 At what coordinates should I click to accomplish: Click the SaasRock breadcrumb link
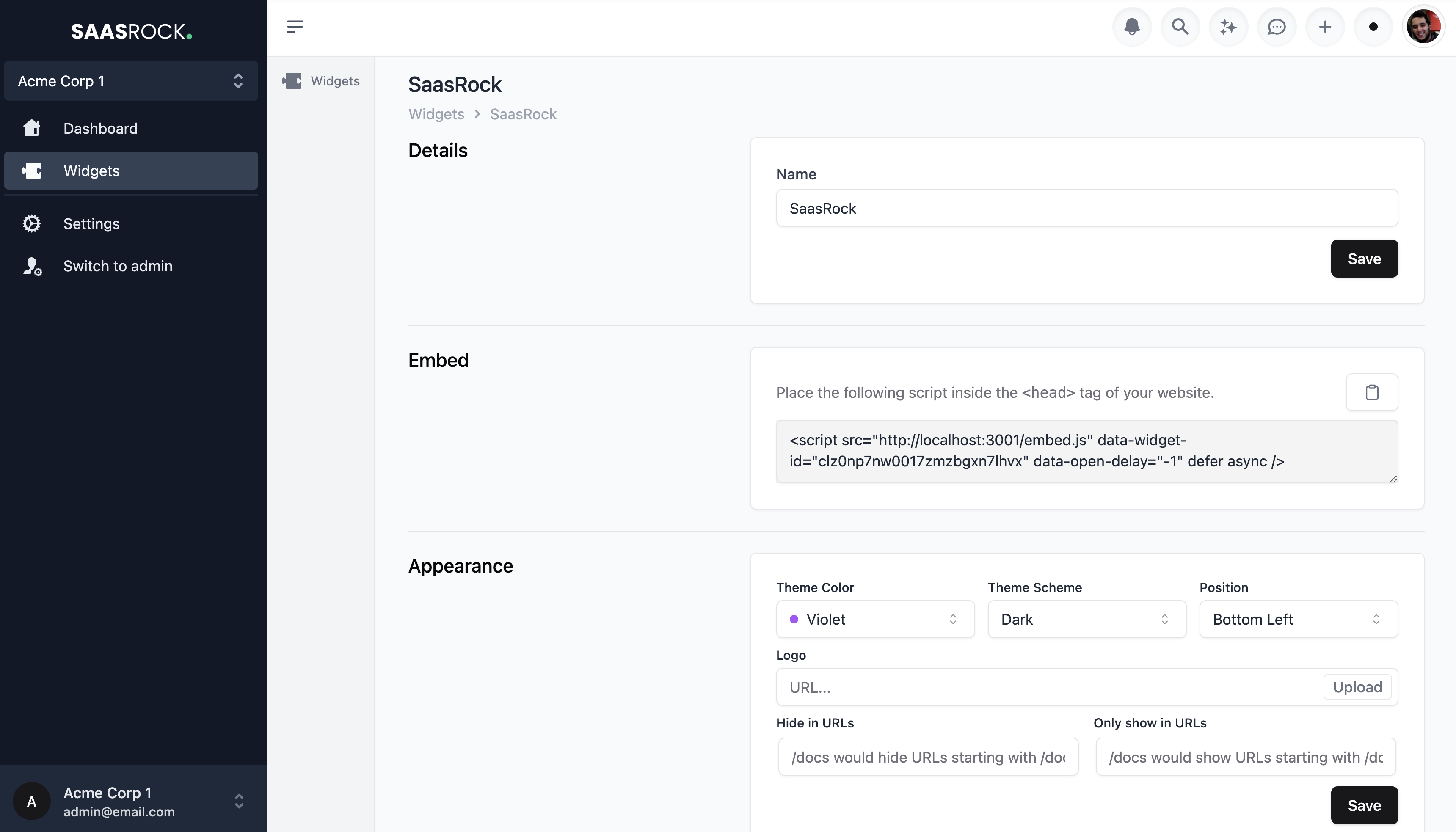pos(523,114)
